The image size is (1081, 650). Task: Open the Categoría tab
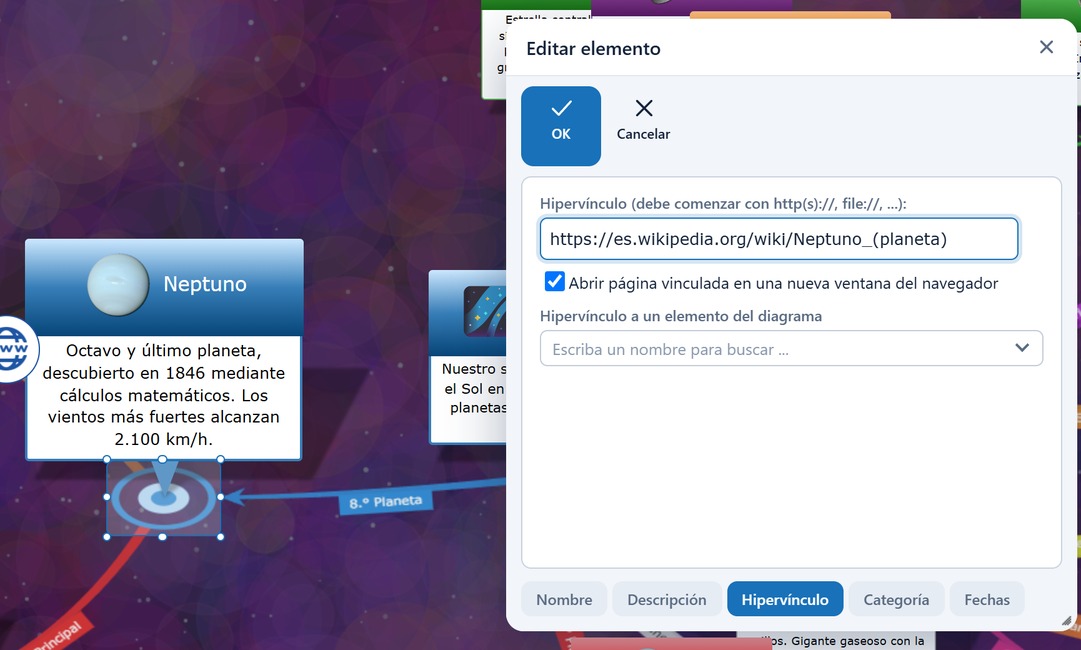click(x=896, y=599)
